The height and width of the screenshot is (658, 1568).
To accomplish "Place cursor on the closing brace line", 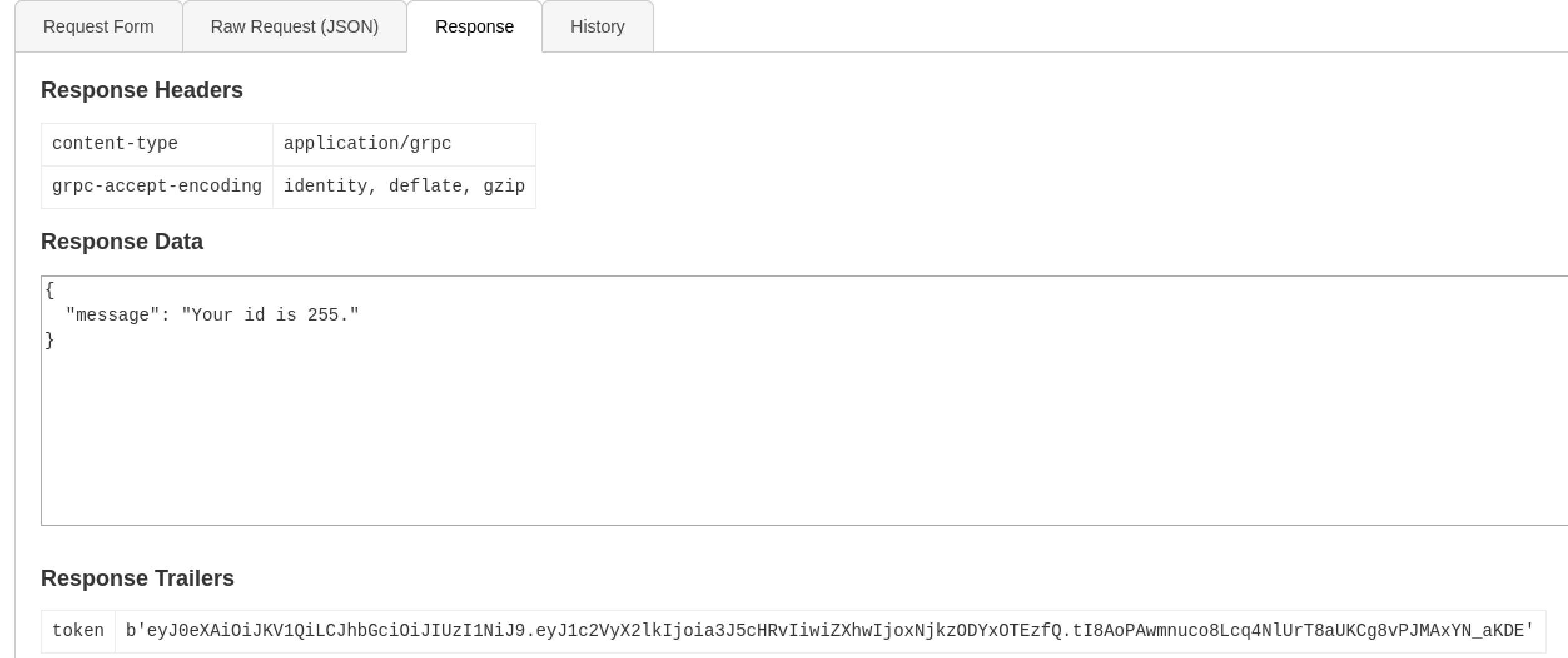I will (x=50, y=341).
